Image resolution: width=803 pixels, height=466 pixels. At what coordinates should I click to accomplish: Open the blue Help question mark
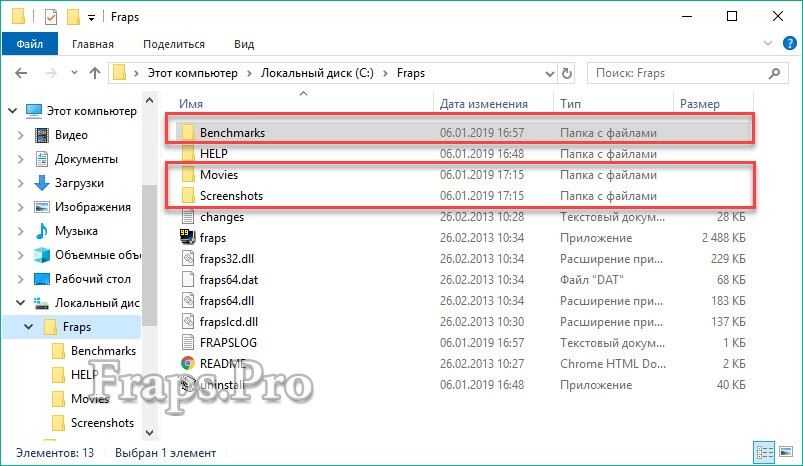(790, 43)
